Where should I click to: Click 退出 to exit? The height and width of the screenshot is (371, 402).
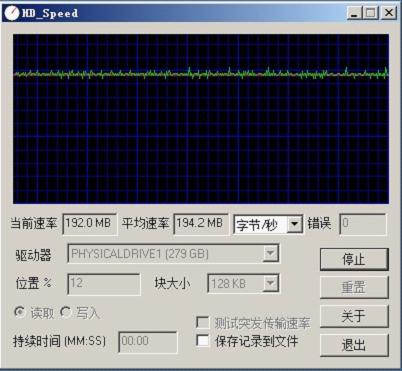pos(354,345)
